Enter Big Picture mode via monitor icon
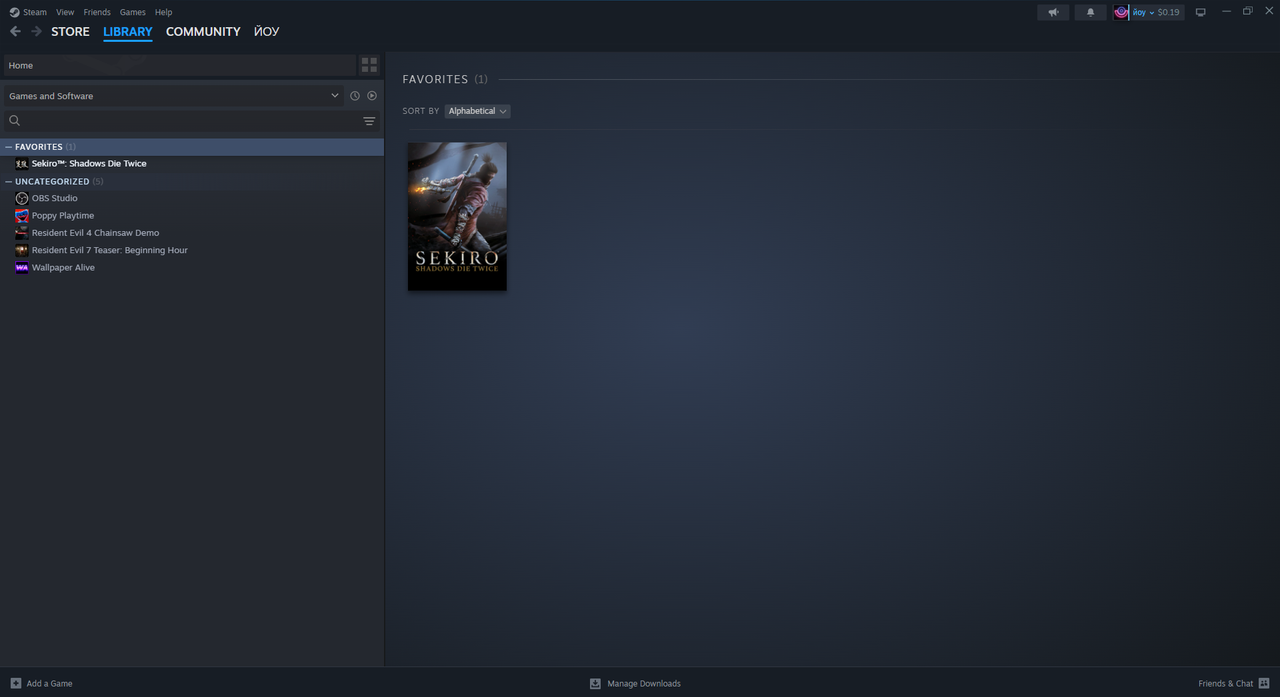 click(x=1201, y=12)
